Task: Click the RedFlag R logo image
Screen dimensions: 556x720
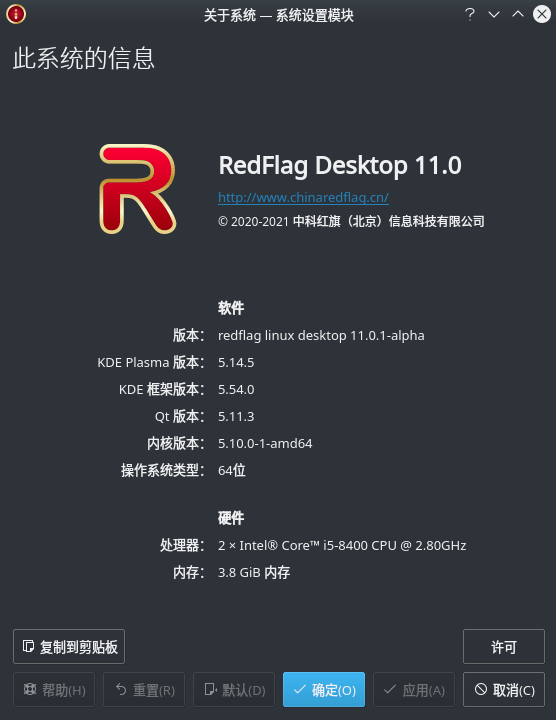Action: click(x=138, y=189)
